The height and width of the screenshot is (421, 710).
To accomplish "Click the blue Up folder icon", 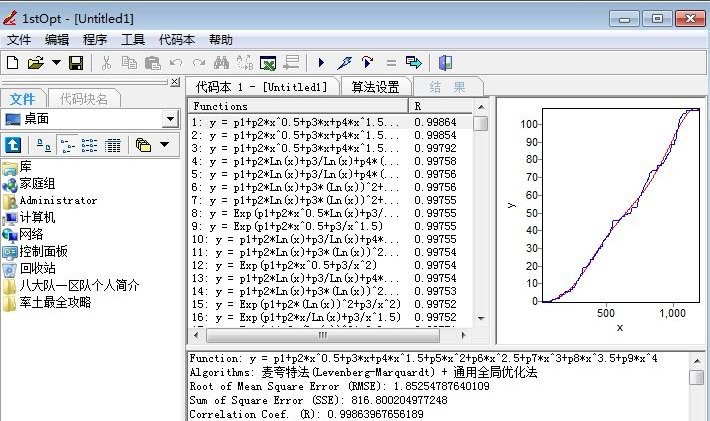I will coord(14,145).
